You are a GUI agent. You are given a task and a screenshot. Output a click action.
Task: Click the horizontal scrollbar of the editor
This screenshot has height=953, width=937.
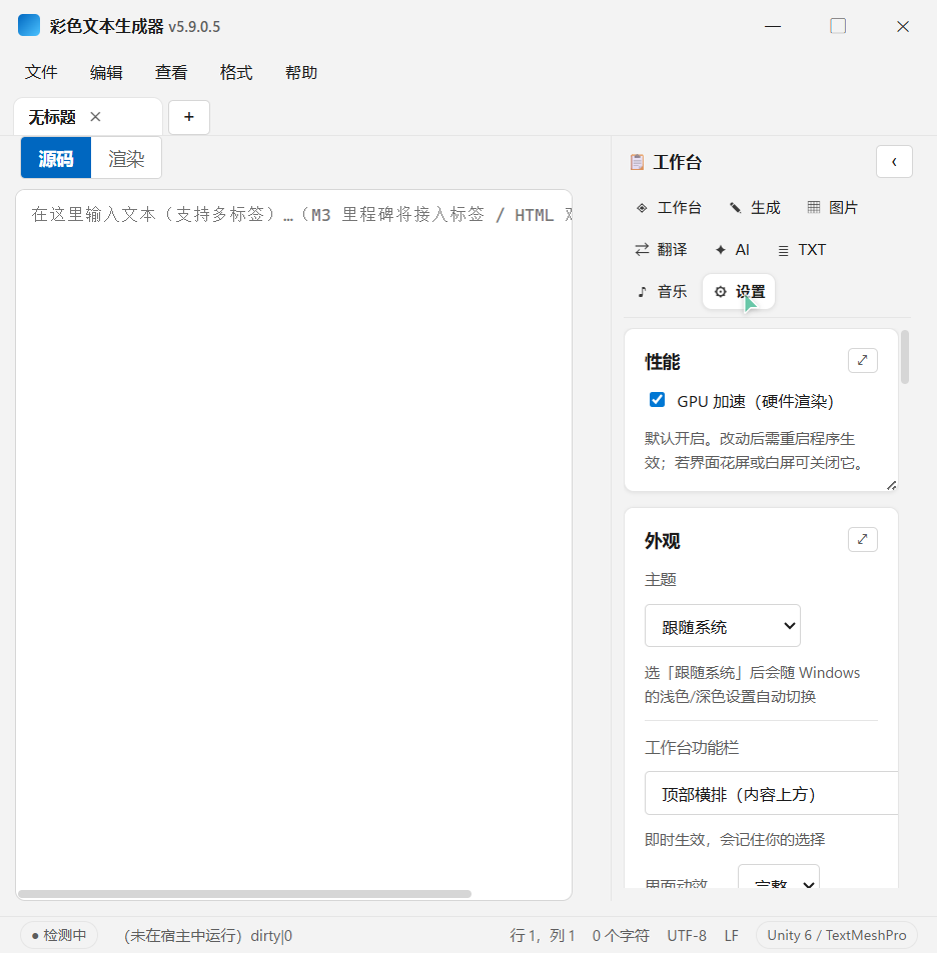245,893
